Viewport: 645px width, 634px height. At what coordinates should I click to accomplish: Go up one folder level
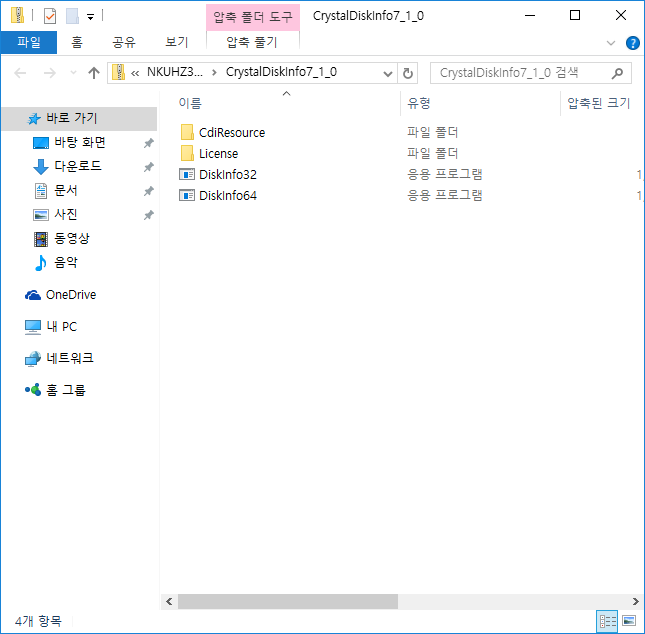point(94,73)
